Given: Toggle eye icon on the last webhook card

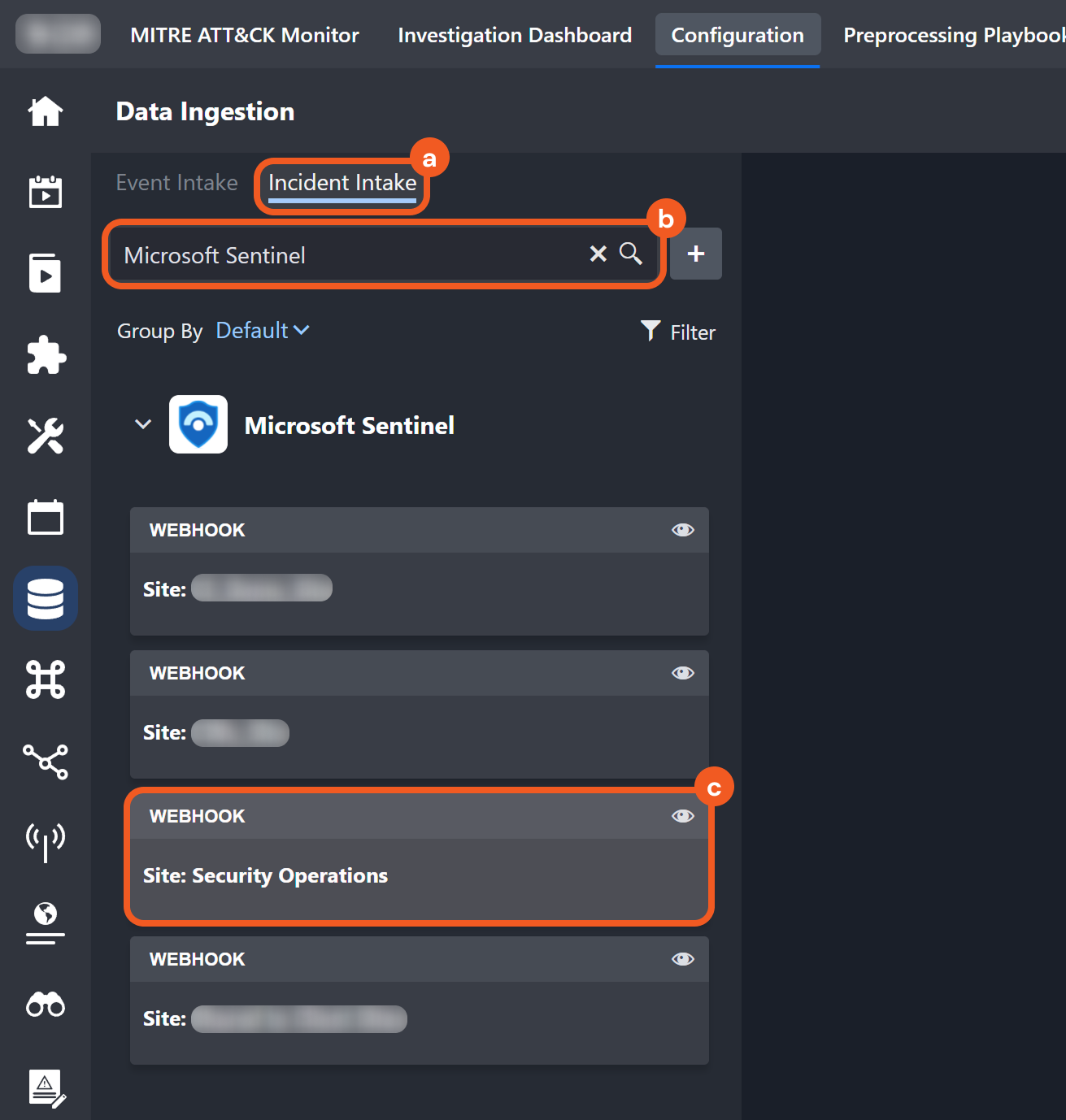Looking at the screenshot, I should [x=682, y=959].
